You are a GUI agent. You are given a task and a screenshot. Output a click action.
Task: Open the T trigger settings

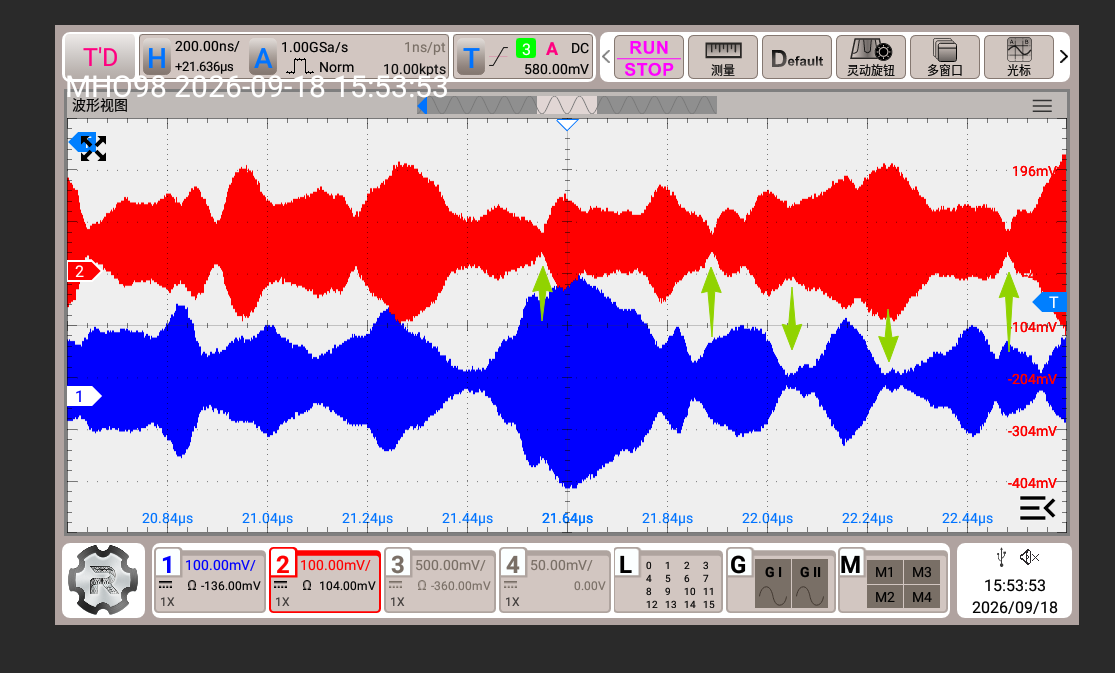[x=470, y=58]
